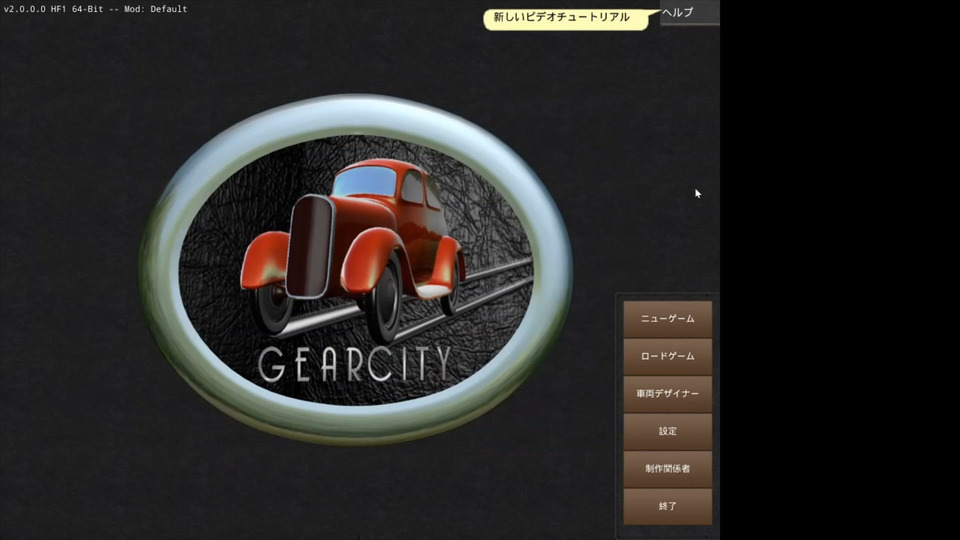
Task: Quit the game with 終了
Action: (667, 506)
